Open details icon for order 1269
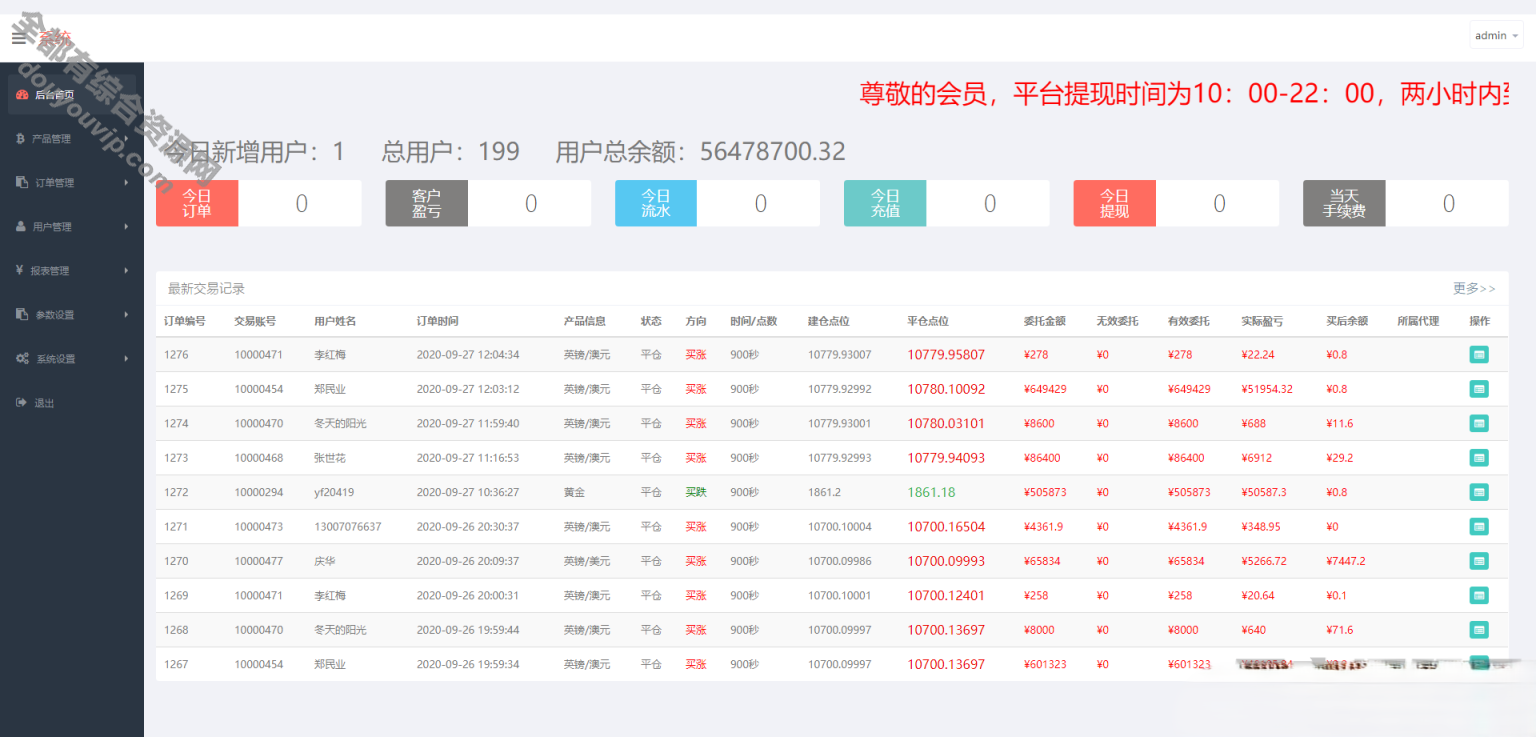This screenshot has width=1536, height=737. click(1479, 595)
